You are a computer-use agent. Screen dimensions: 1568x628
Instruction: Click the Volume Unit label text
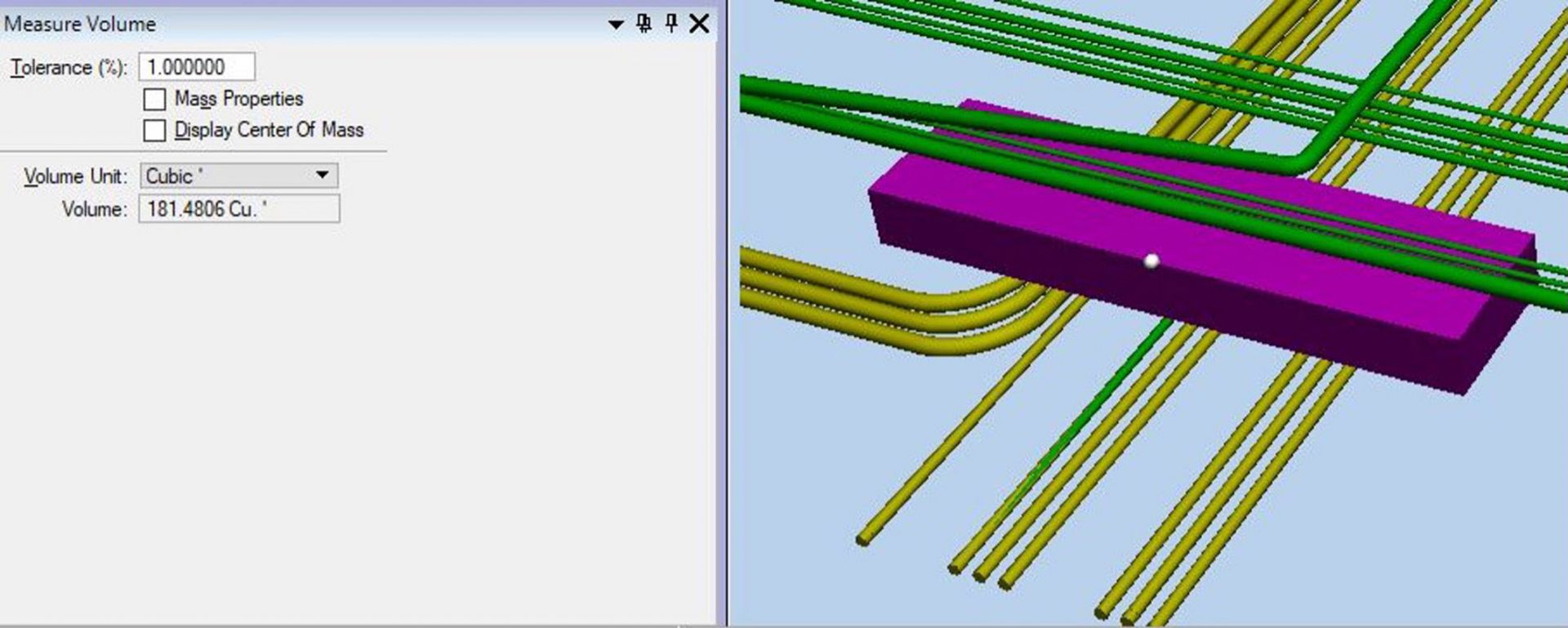(x=75, y=176)
